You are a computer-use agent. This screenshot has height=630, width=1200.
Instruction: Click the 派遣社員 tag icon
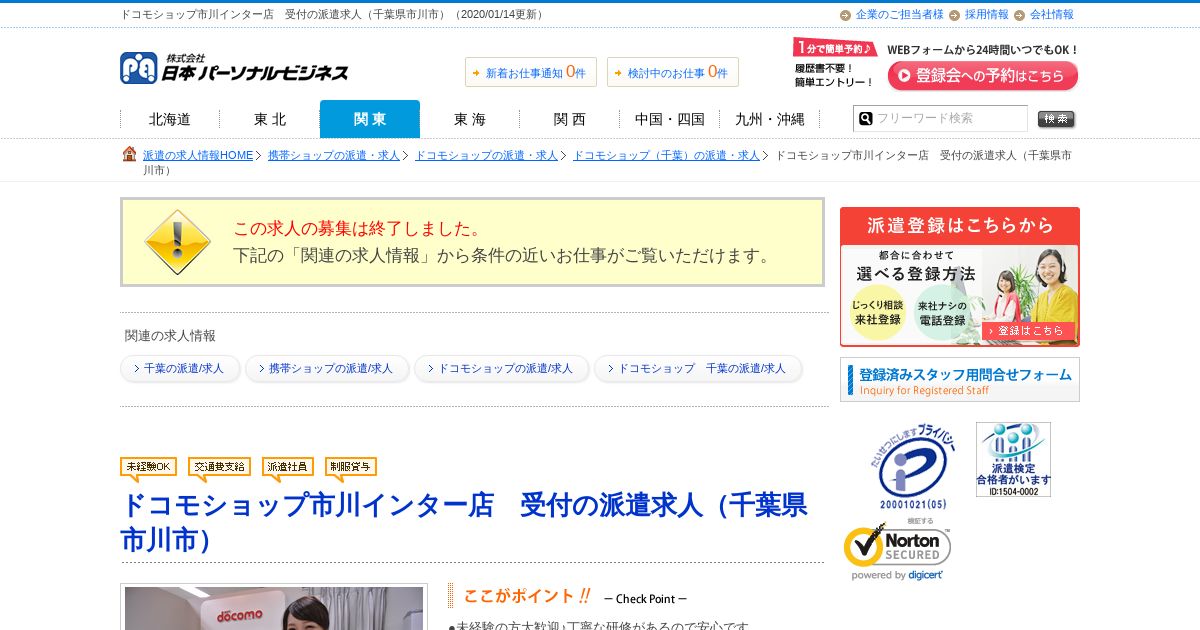click(x=288, y=468)
